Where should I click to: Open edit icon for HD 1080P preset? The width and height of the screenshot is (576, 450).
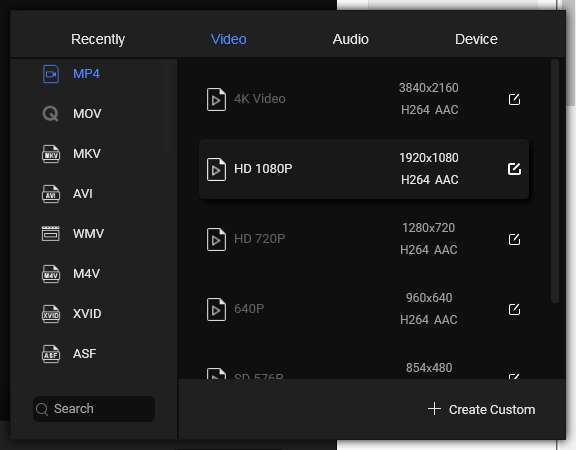[514, 169]
